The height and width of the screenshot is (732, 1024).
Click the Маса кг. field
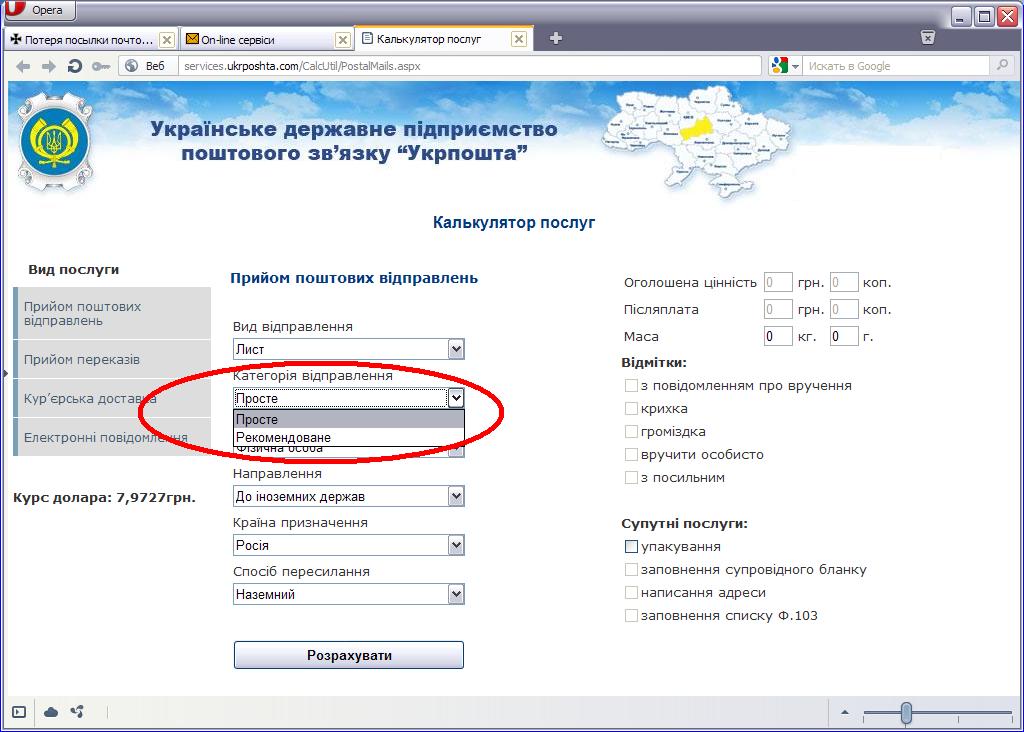tap(778, 336)
